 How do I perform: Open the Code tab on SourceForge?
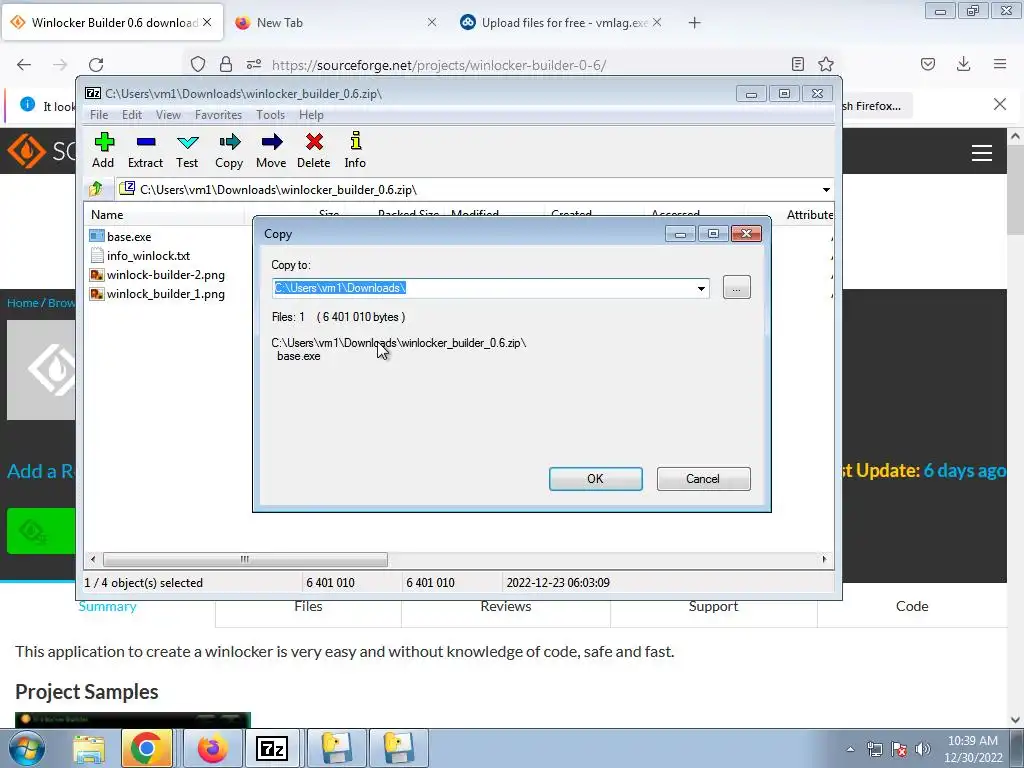click(912, 606)
